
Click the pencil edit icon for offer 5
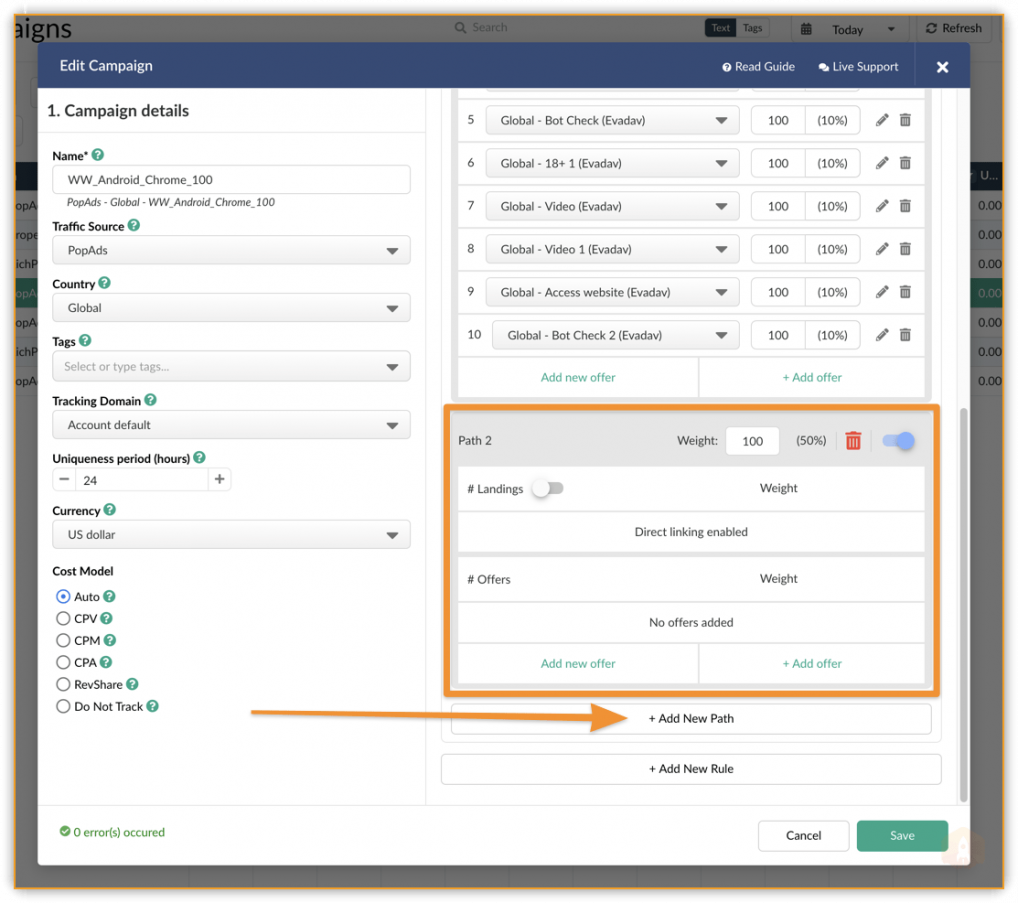point(881,120)
